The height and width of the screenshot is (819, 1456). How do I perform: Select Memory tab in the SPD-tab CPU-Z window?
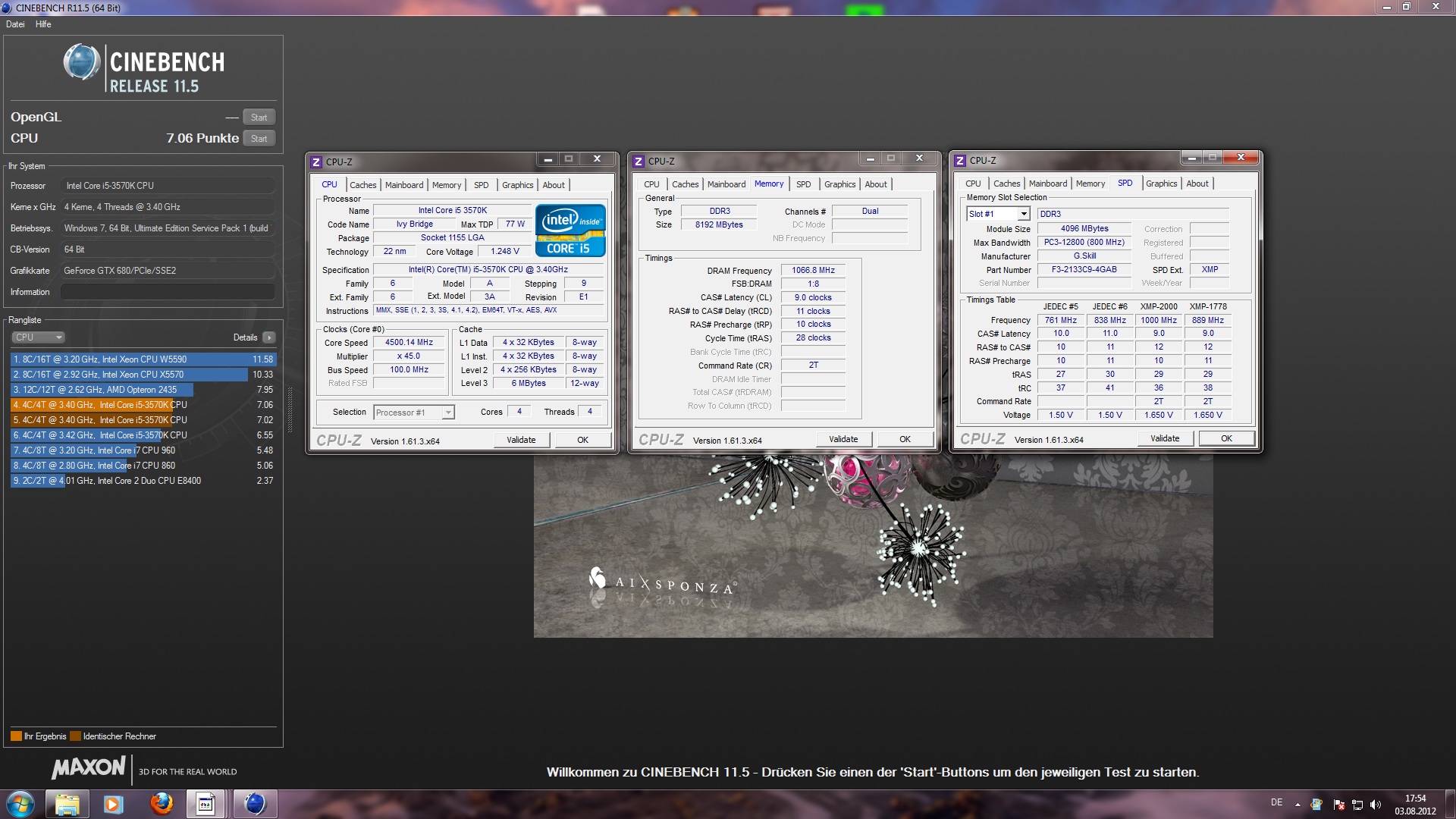[x=1090, y=184]
